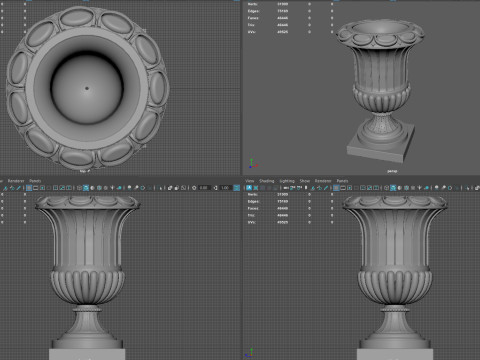
Task: Click Use All Lights in lower-right viewport toolbar
Action: 420,188
